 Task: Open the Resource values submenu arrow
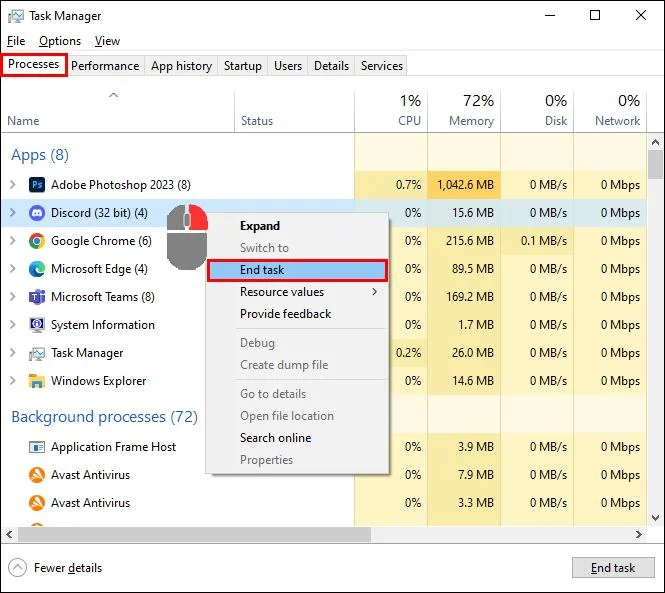tap(374, 292)
